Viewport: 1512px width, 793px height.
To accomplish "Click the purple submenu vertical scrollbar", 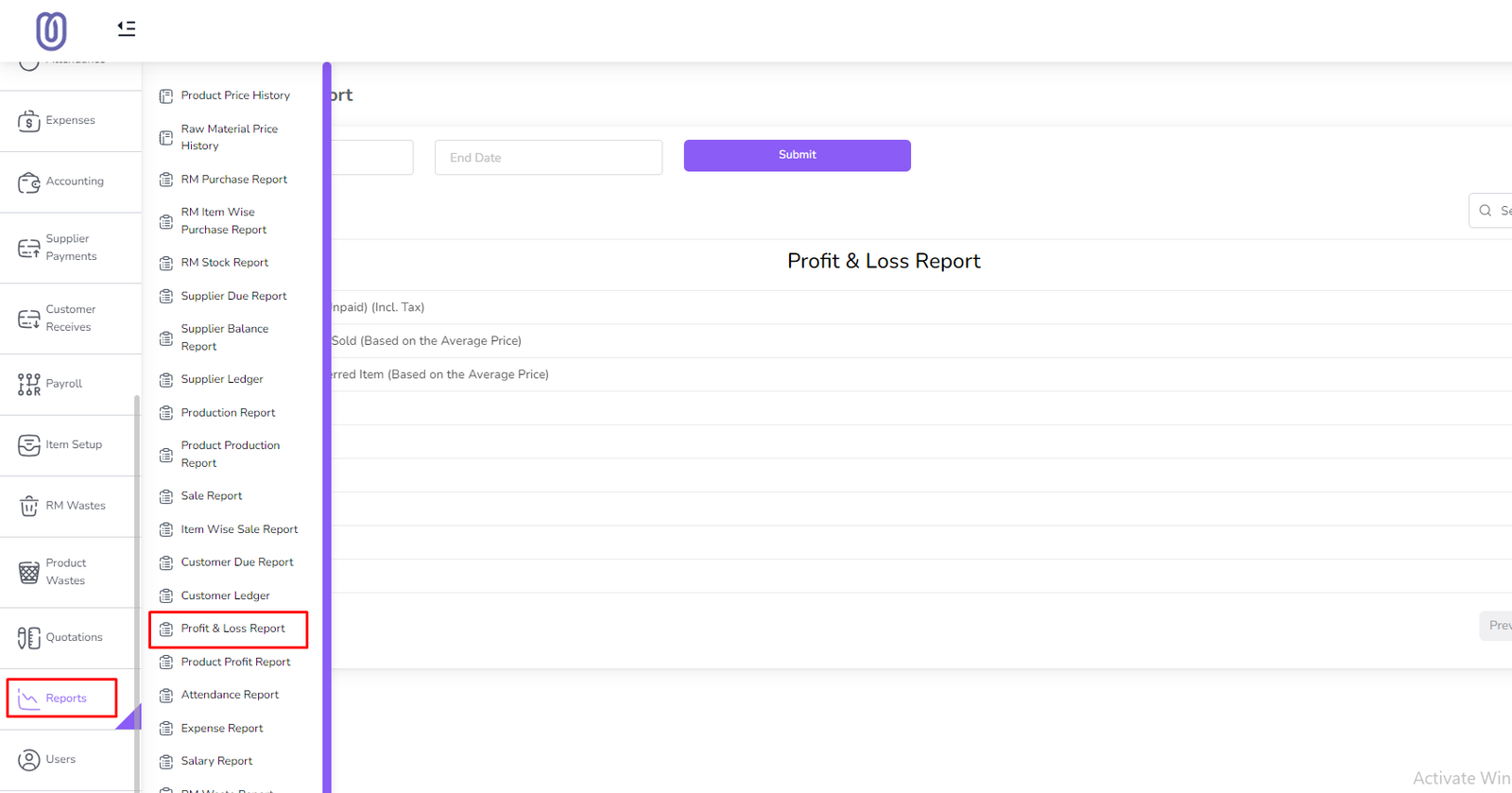I will tap(327, 425).
